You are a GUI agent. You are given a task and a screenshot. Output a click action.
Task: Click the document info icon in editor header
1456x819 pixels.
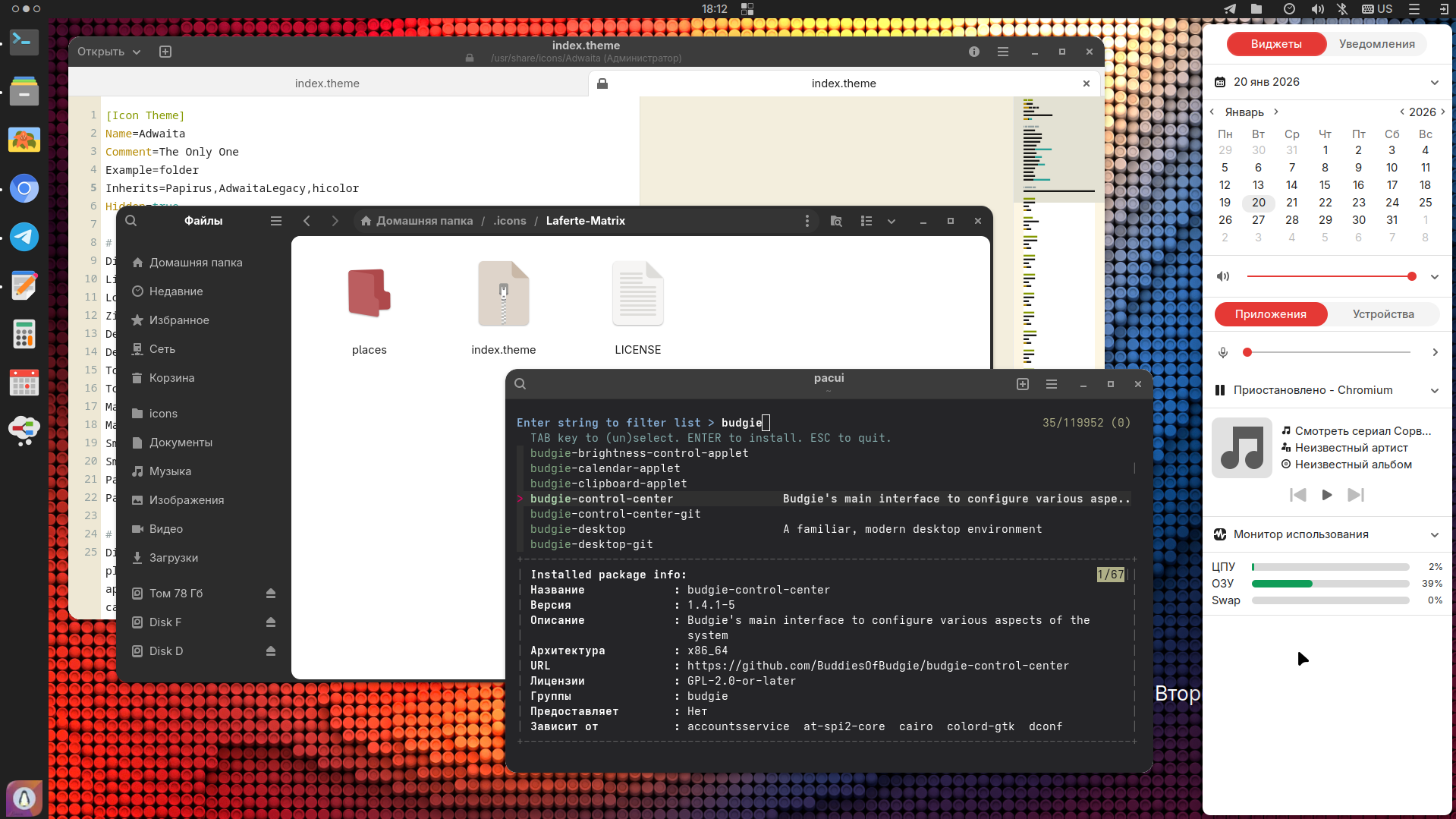tap(973, 52)
